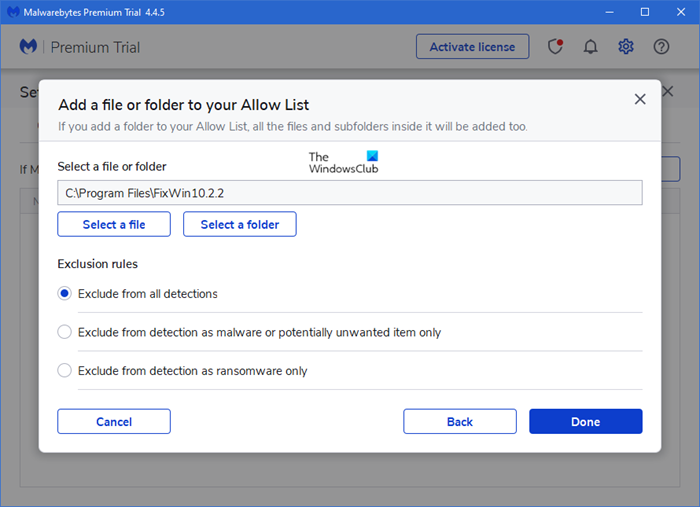Click the Select a file button
Screen dimensions: 700x507
tap(114, 225)
